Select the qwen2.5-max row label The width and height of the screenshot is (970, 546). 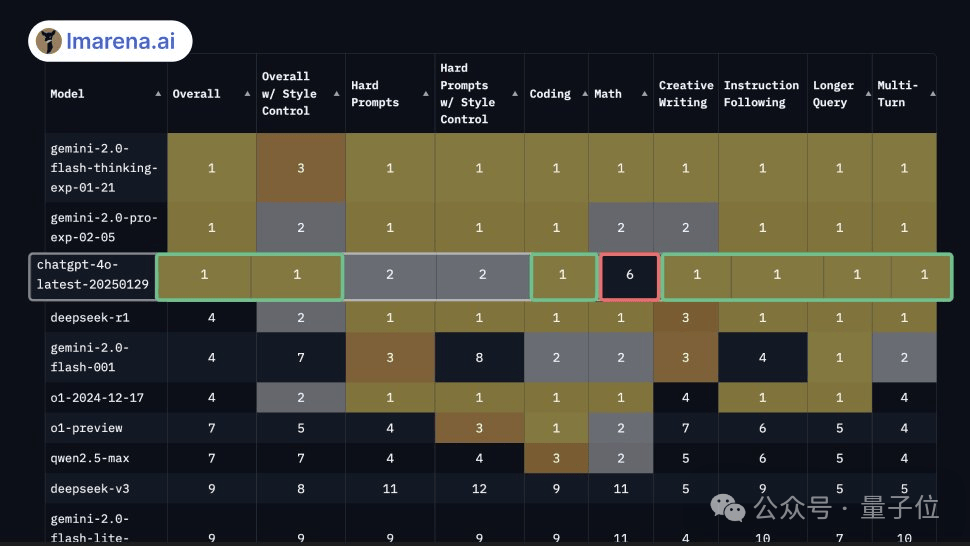(x=90, y=458)
